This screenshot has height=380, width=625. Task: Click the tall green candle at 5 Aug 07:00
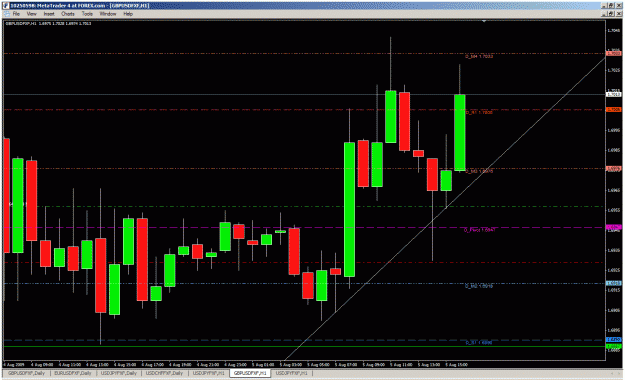tap(350, 209)
